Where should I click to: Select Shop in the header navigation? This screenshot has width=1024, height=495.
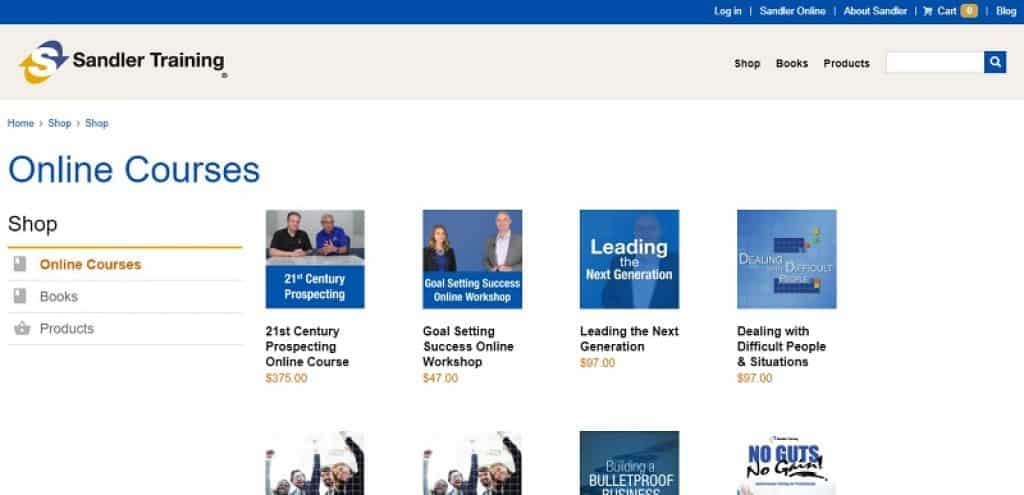click(747, 63)
